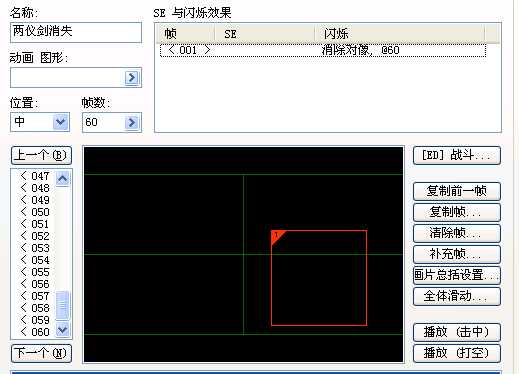Select frame 049 in the frame list
This screenshot has width=519, height=374.
tap(35, 200)
